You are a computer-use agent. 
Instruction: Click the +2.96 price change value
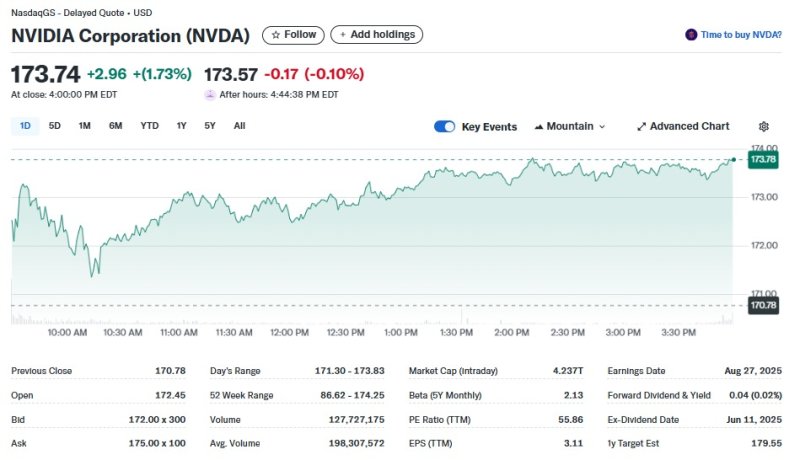tap(107, 74)
